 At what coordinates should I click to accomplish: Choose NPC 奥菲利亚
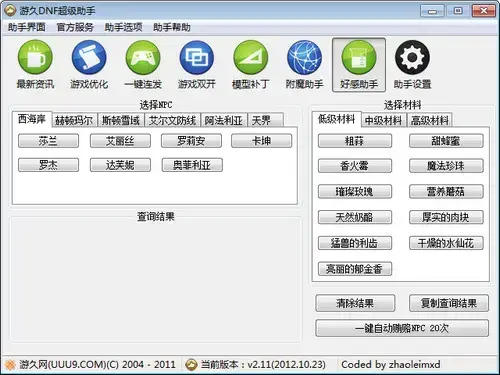[192, 165]
